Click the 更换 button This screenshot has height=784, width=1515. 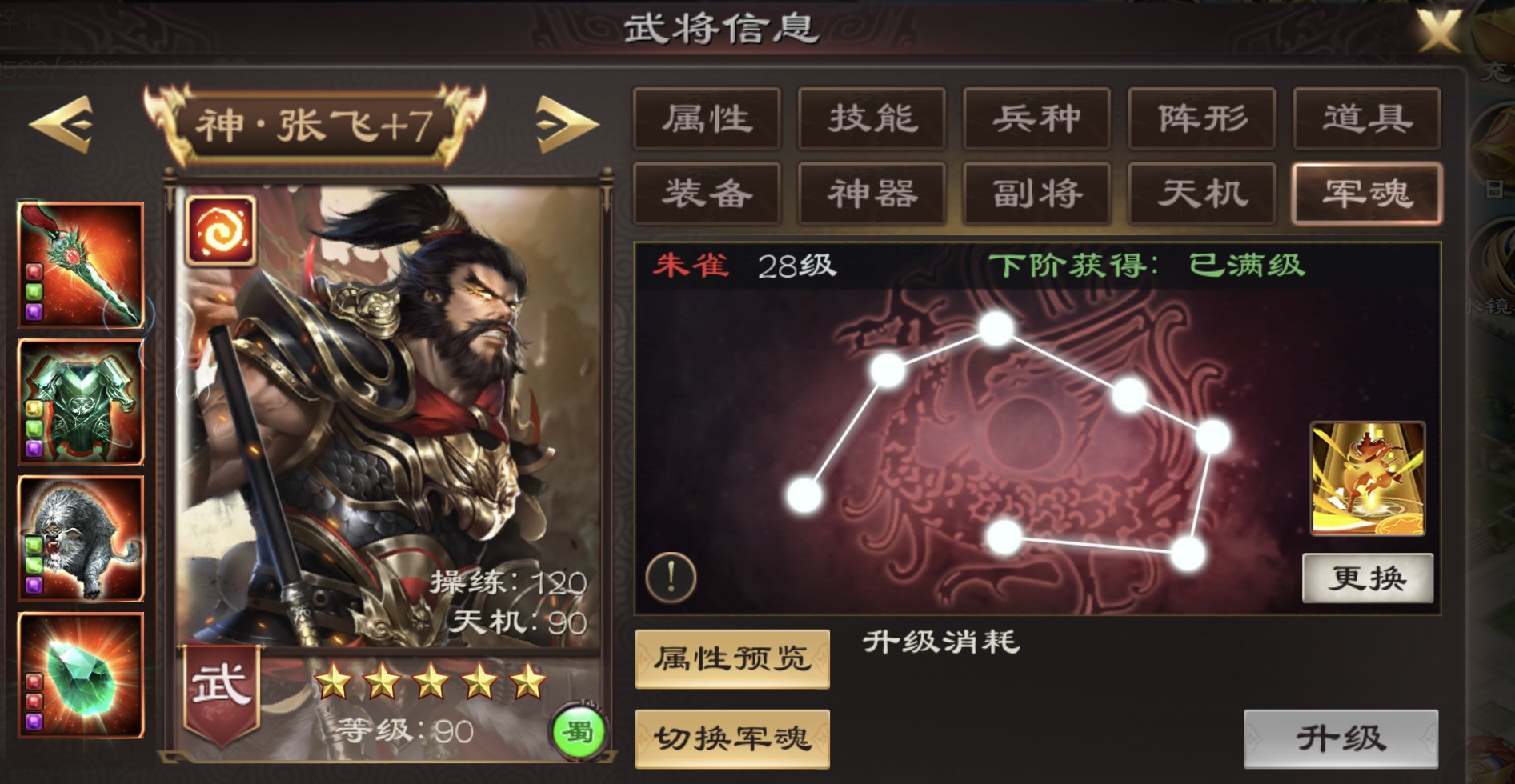tap(1368, 578)
